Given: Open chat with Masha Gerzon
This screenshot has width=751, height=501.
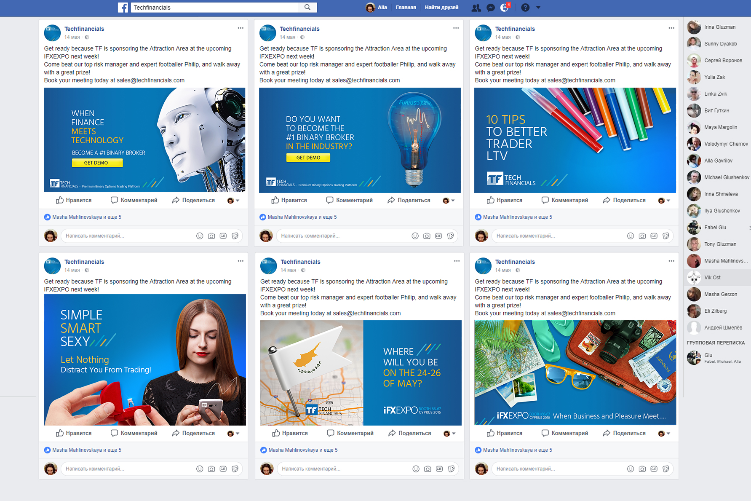Looking at the screenshot, I should click(717, 294).
